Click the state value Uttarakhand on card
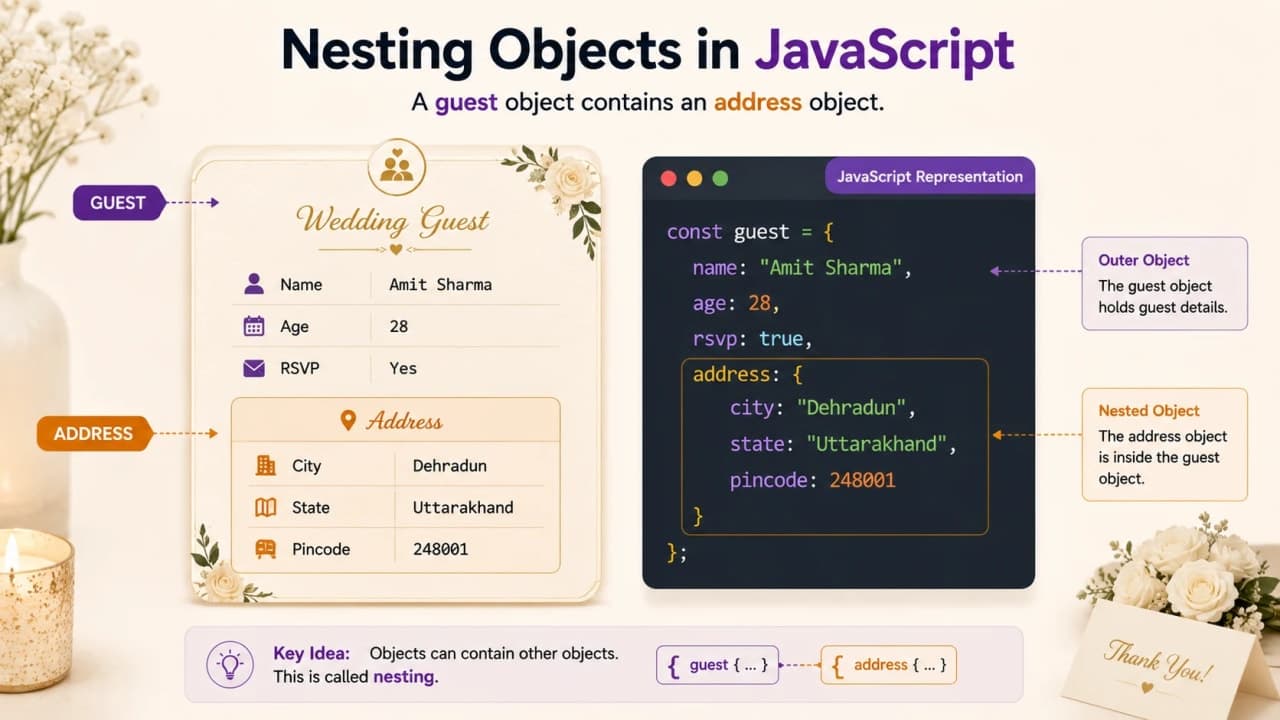The image size is (1280, 720). (x=463, y=507)
